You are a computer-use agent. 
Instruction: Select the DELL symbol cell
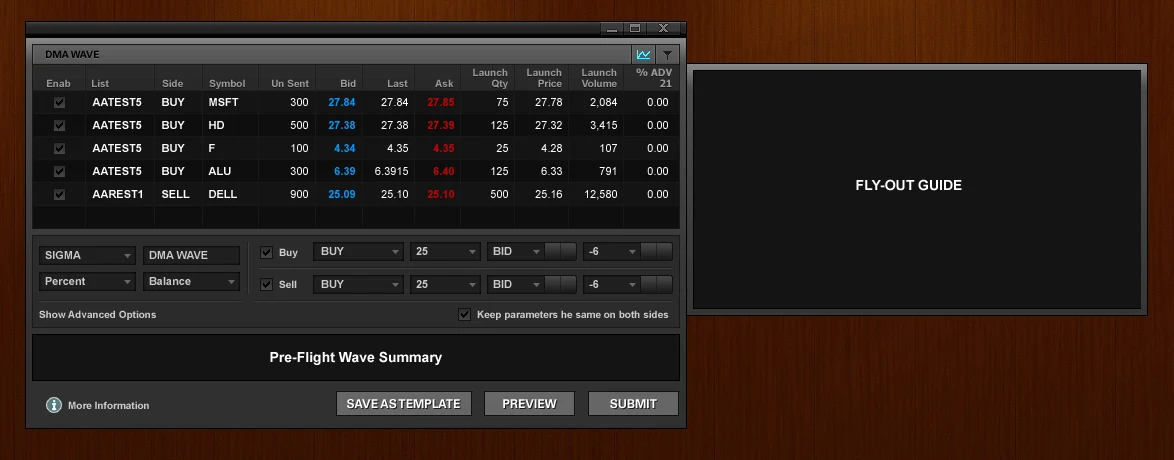[222, 194]
